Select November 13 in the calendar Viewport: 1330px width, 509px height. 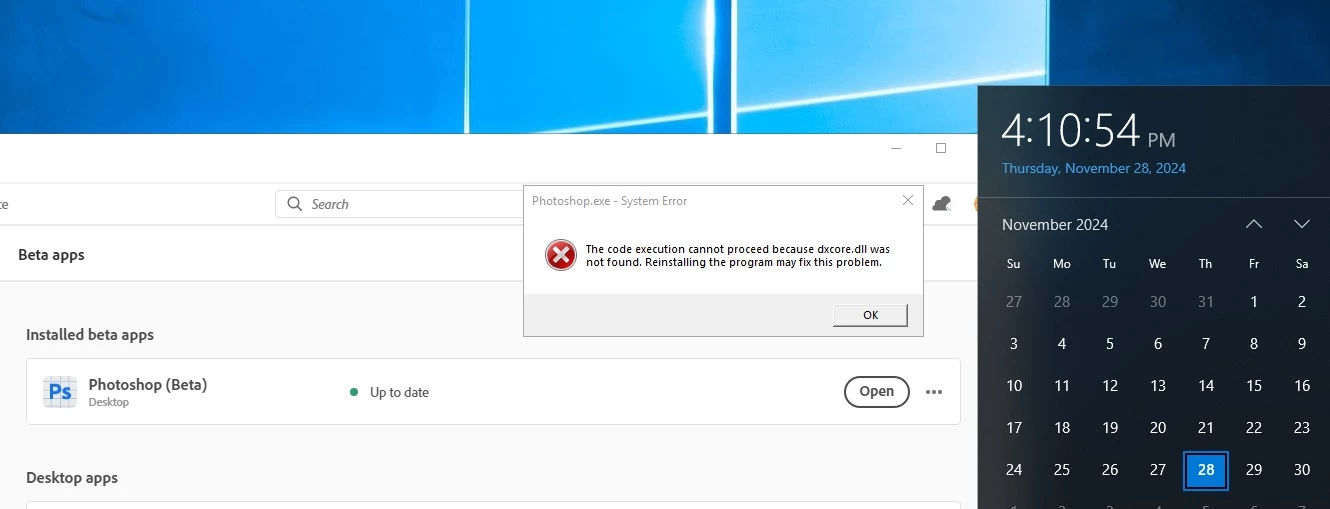point(1158,386)
